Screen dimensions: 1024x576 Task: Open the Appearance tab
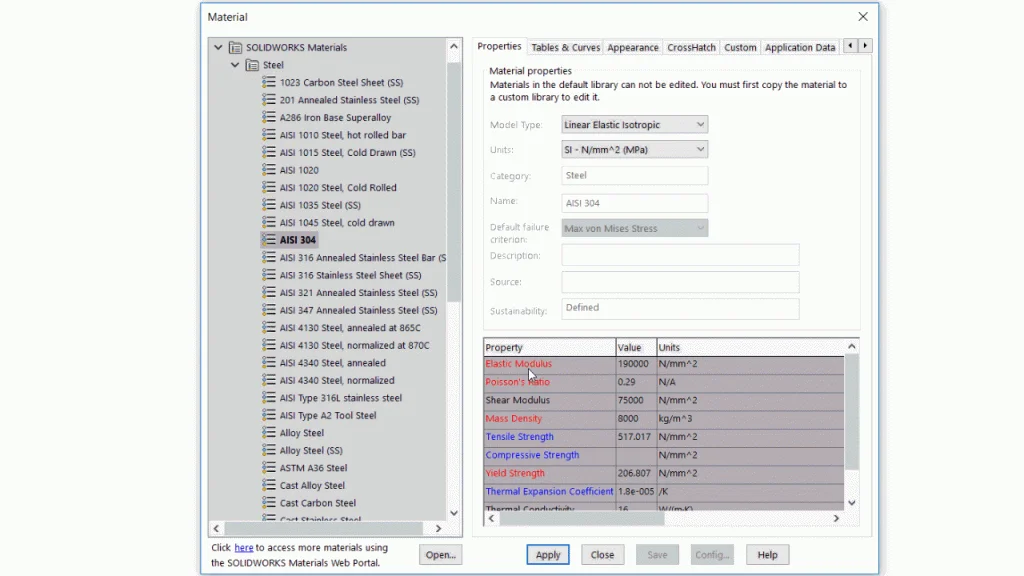pos(632,47)
